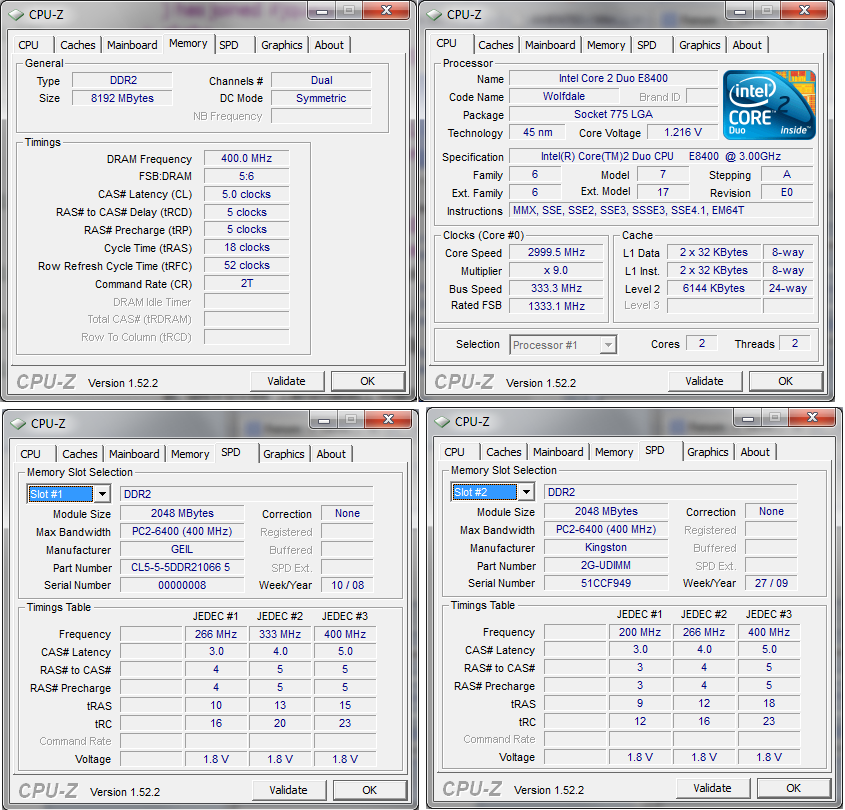Image resolution: width=845 pixels, height=810 pixels.
Task: Open About tab in the processor window
Action: pyautogui.click(x=747, y=45)
